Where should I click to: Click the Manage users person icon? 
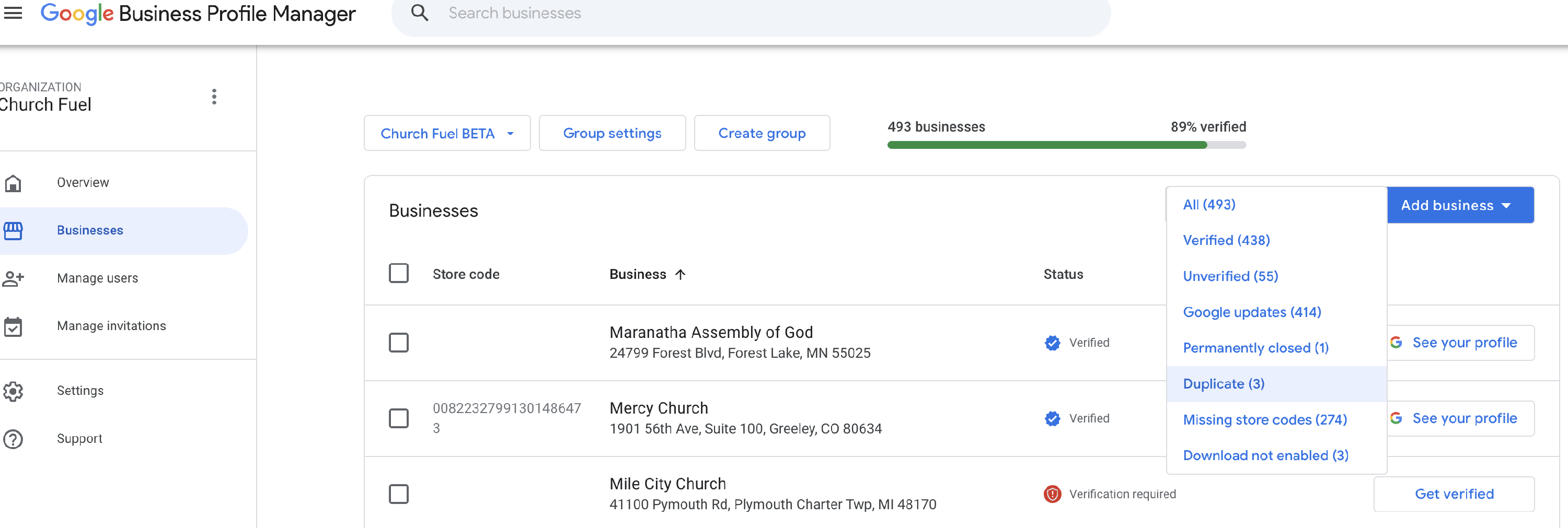(x=13, y=278)
